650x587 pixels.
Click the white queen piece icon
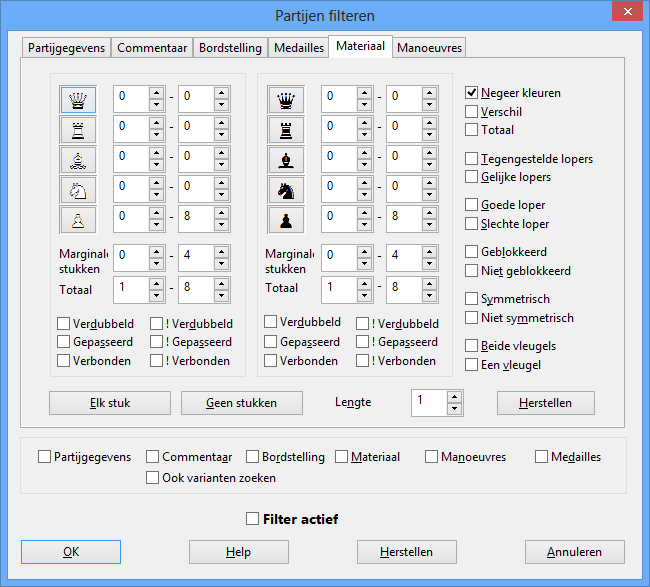(x=78, y=99)
